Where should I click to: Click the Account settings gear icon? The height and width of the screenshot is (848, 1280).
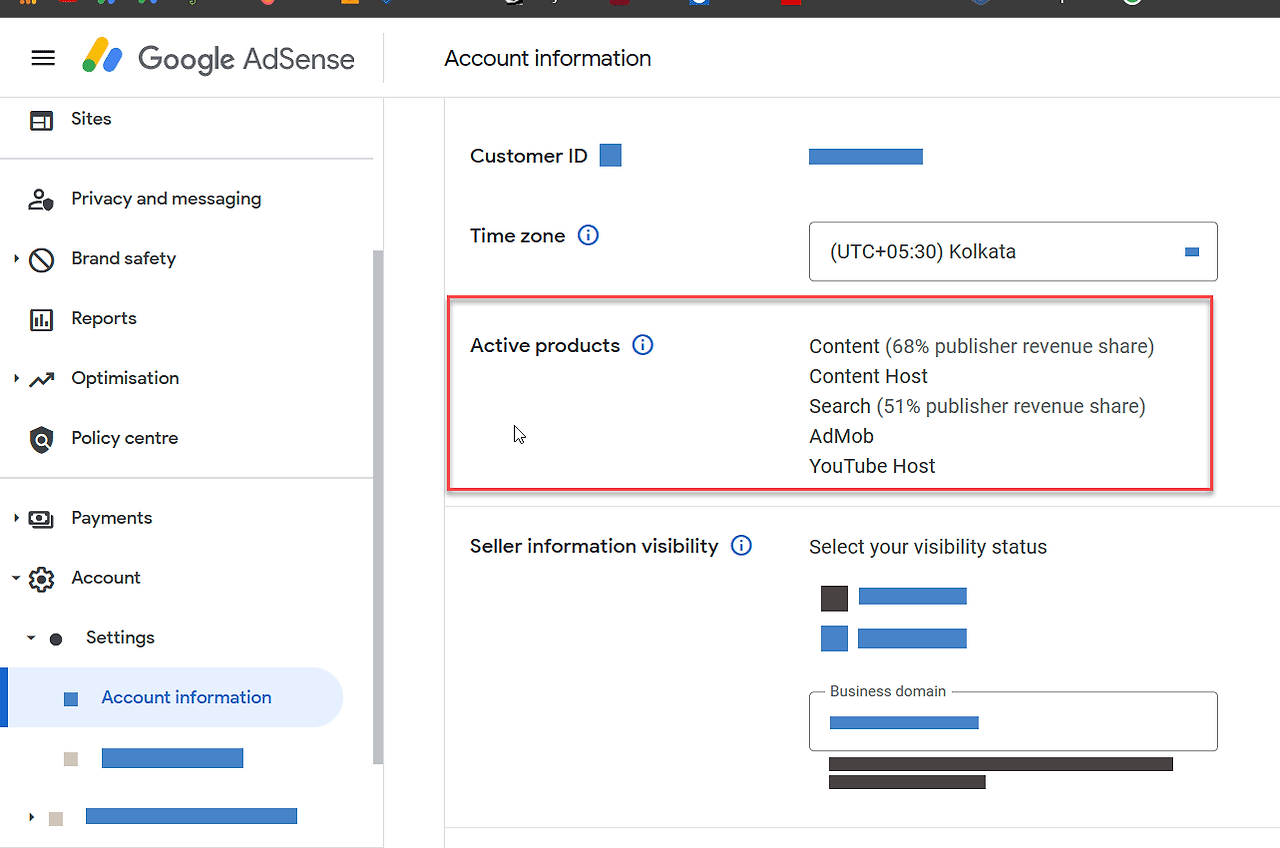tap(40, 578)
